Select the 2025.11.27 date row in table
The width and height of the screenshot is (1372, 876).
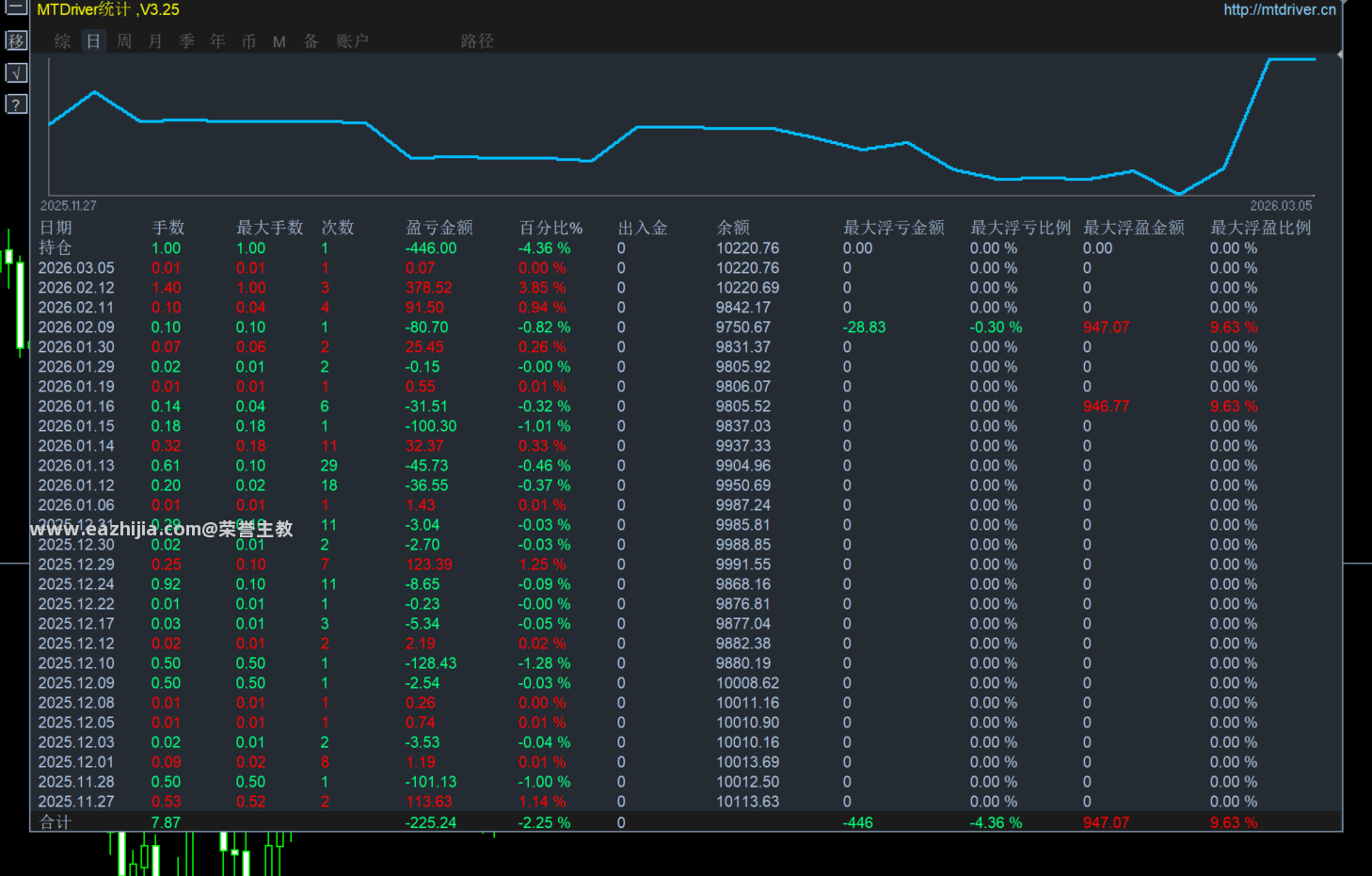tap(76, 802)
